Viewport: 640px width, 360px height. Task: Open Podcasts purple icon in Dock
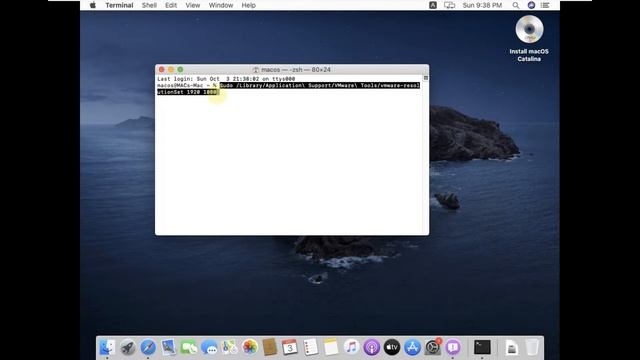pyautogui.click(x=371, y=348)
